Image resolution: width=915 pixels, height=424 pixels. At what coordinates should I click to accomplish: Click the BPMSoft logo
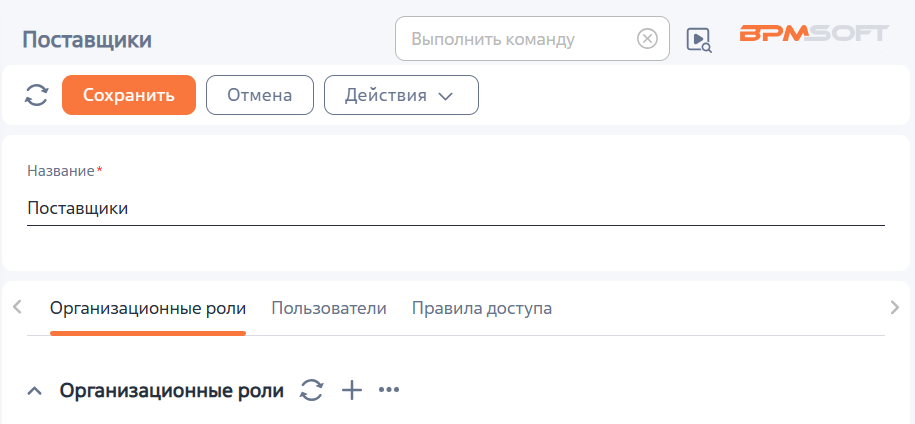[814, 33]
